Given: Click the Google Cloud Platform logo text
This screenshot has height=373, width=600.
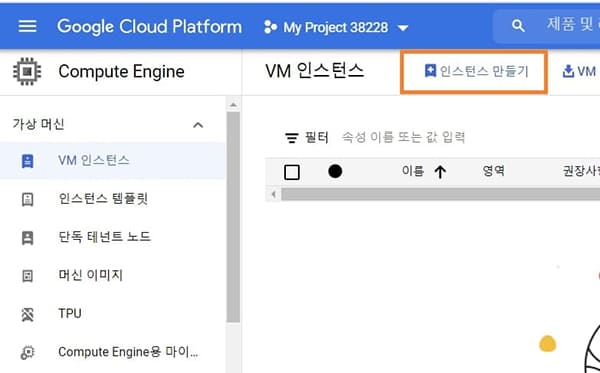Looking at the screenshot, I should click(150, 27).
